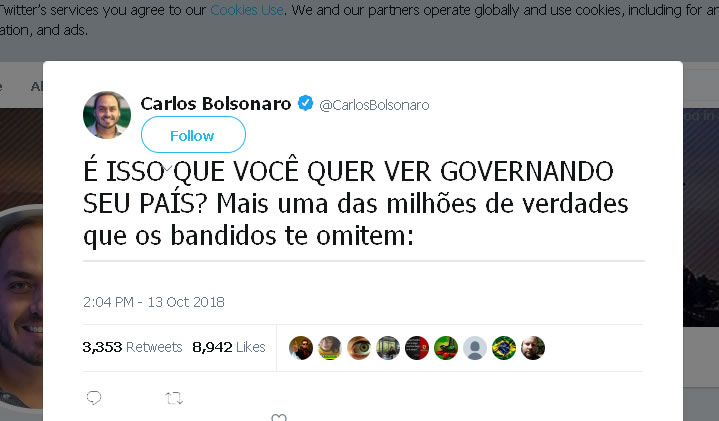Click the reply speech bubble icon

tap(94, 398)
